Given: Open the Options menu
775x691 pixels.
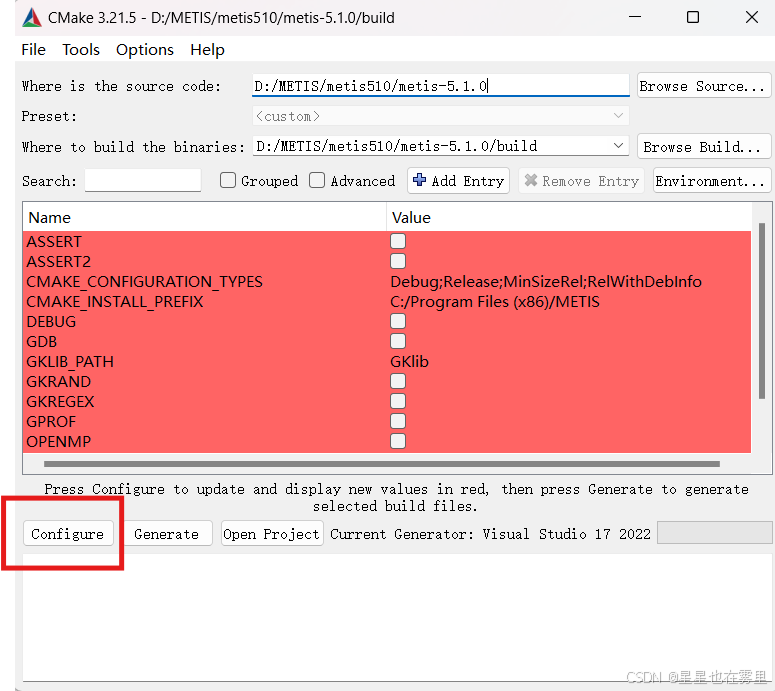Looking at the screenshot, I should 145,50.
